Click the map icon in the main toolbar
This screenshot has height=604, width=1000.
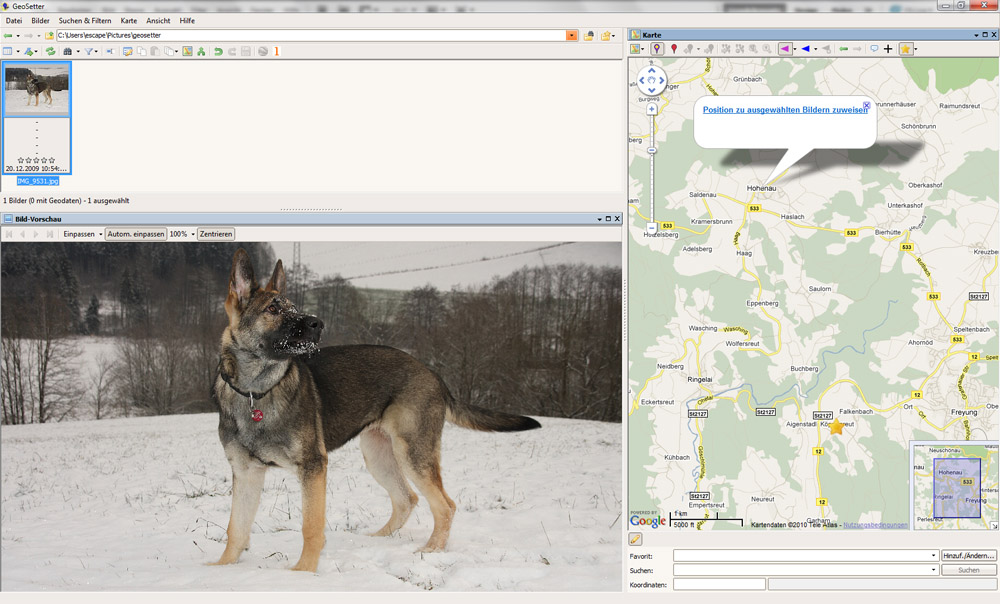(x=187, y=52)
